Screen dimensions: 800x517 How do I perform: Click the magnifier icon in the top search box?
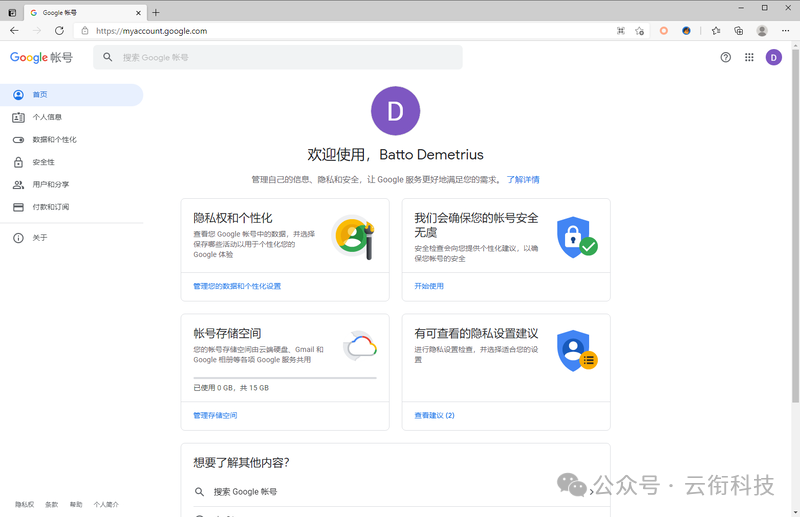(x=108, y=57)
